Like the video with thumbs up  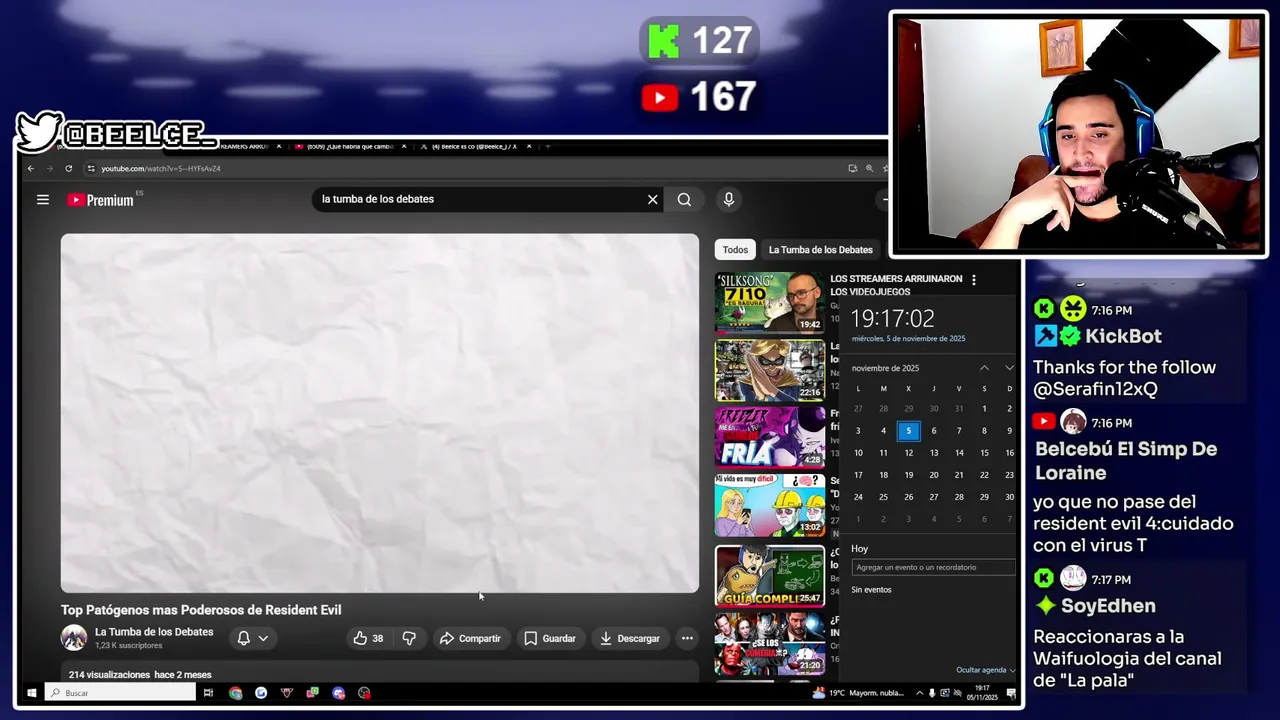coord(368,638)
